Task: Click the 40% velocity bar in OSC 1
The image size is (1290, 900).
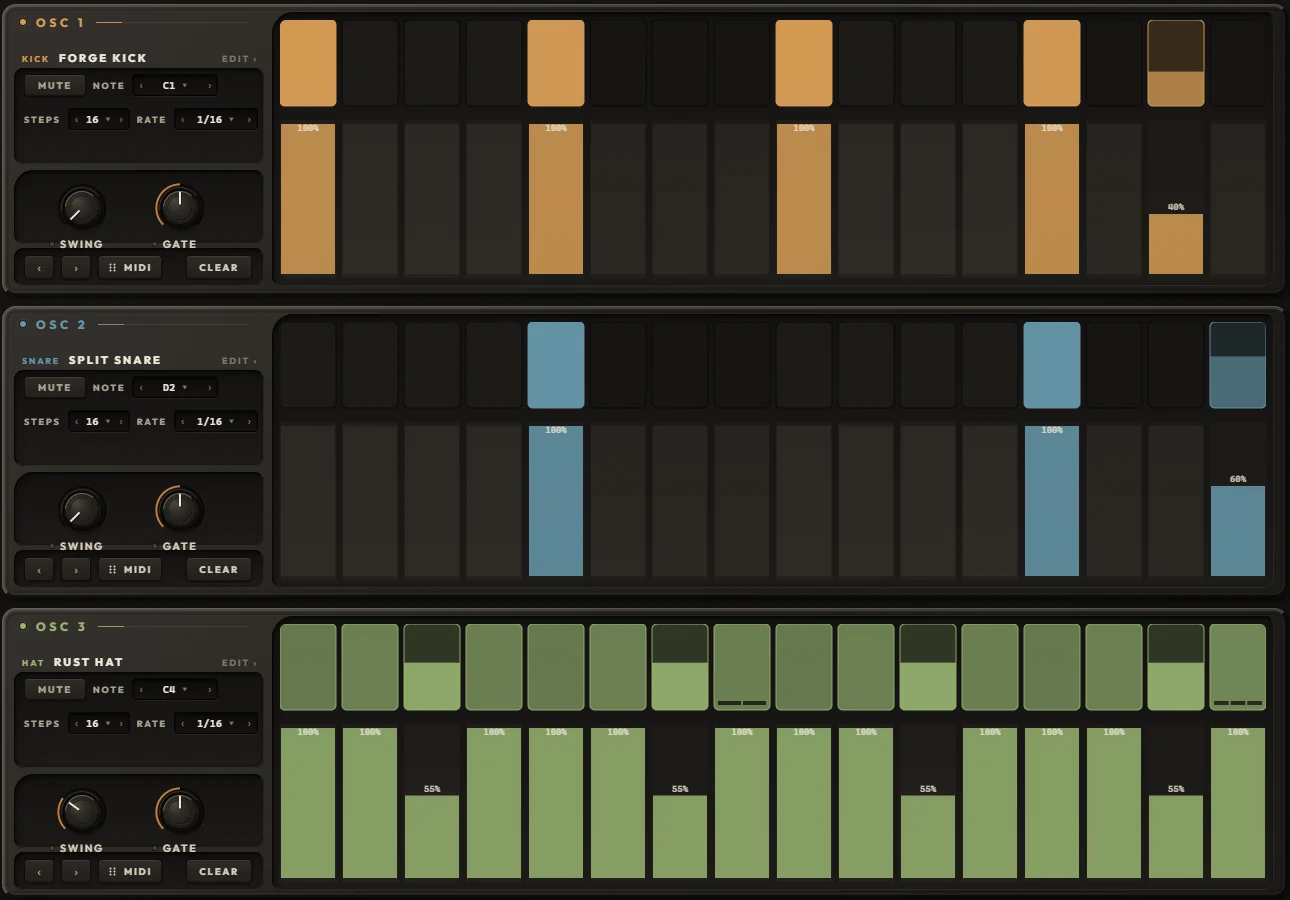Action: point(1176,243)
